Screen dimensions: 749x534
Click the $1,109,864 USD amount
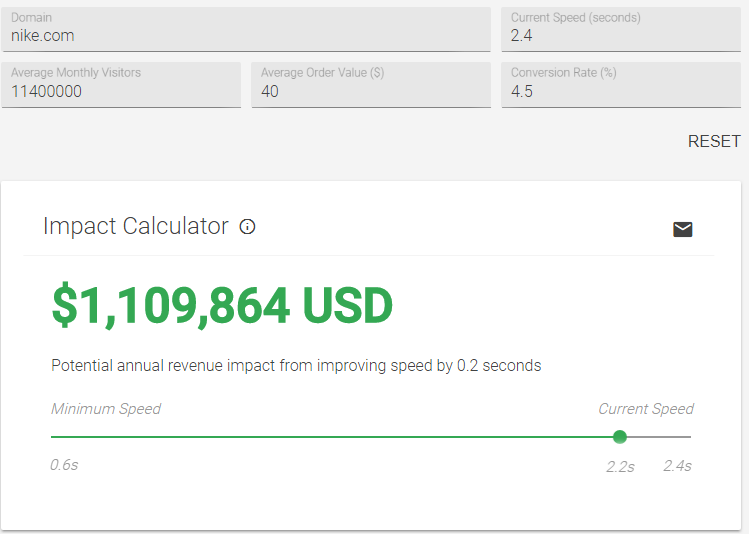[223, 306]
